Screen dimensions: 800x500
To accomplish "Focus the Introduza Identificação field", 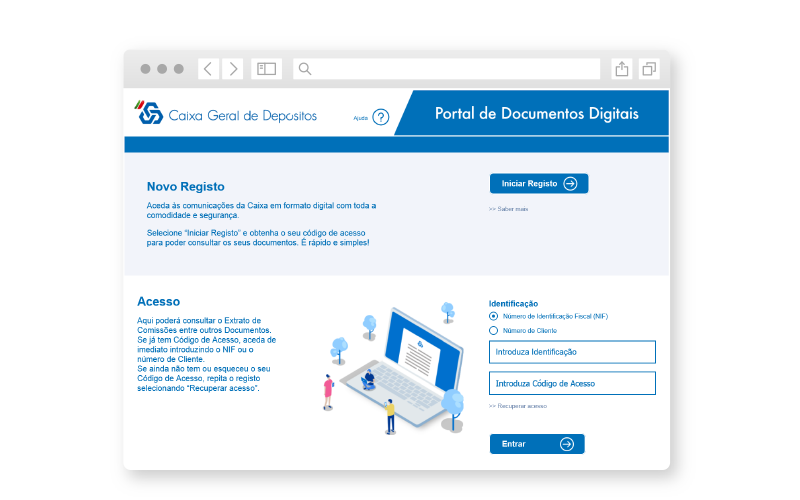I will coord(572,352).
